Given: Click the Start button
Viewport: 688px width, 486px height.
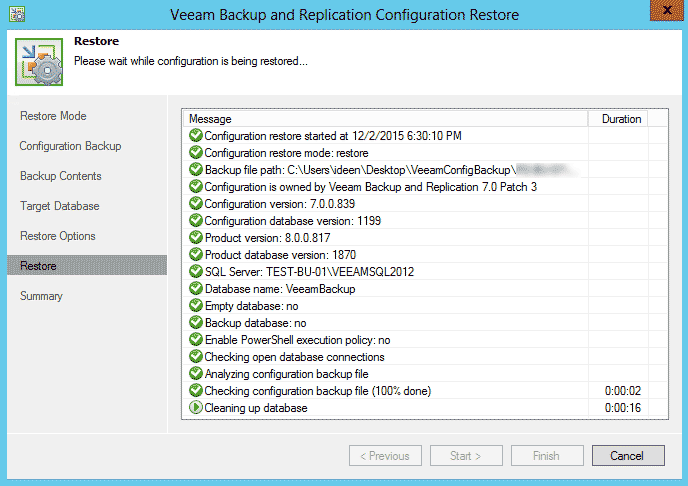Looking at the screenshot, I should pyautogui.click(x=466, y=456).
